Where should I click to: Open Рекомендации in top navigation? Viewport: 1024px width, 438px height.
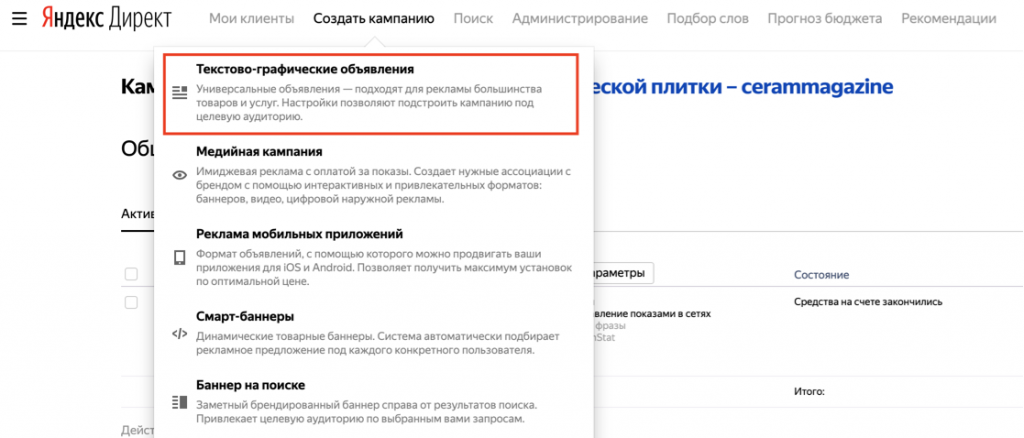(x=949, y=19)
